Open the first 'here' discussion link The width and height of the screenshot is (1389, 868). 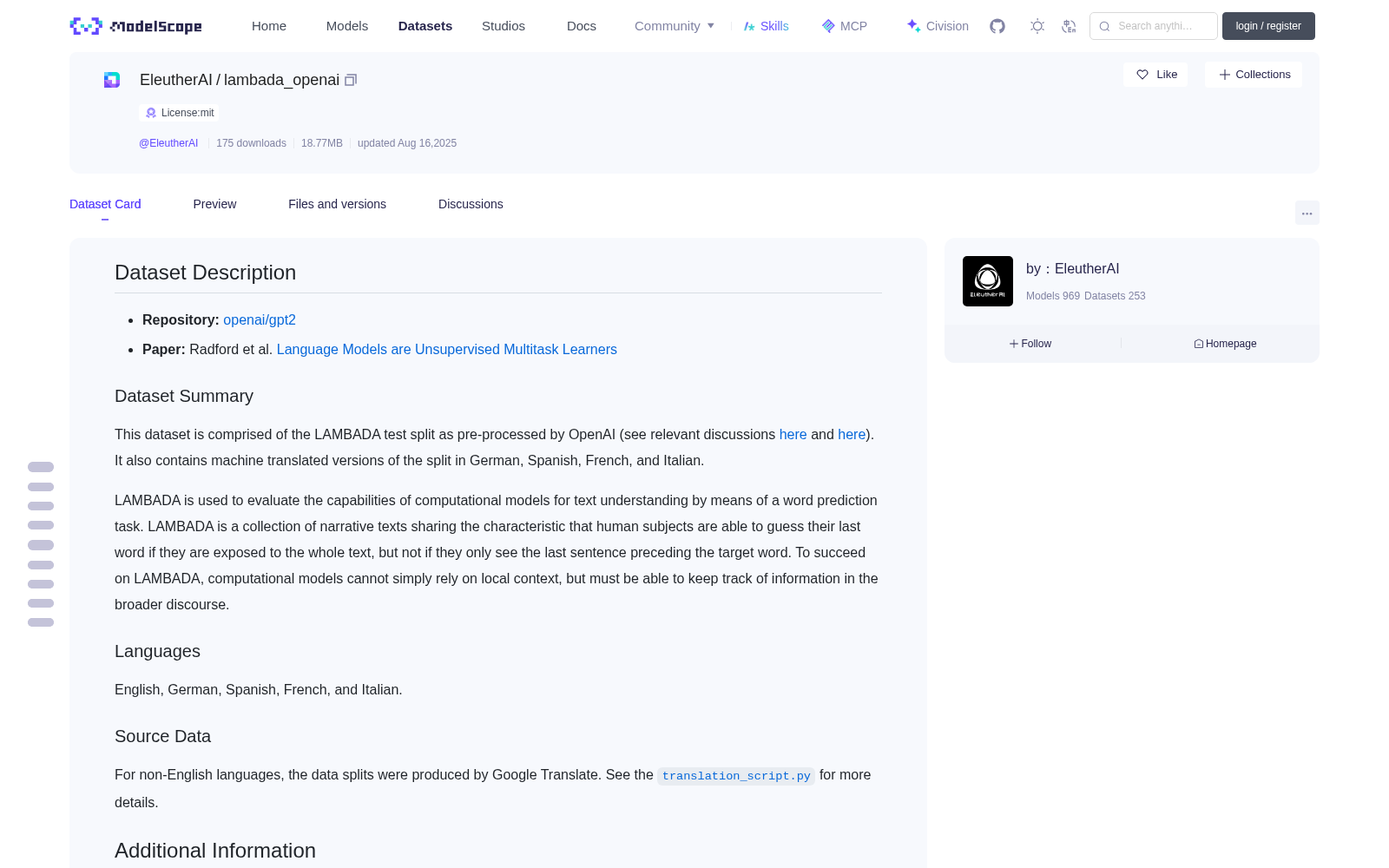click(793, 435)
